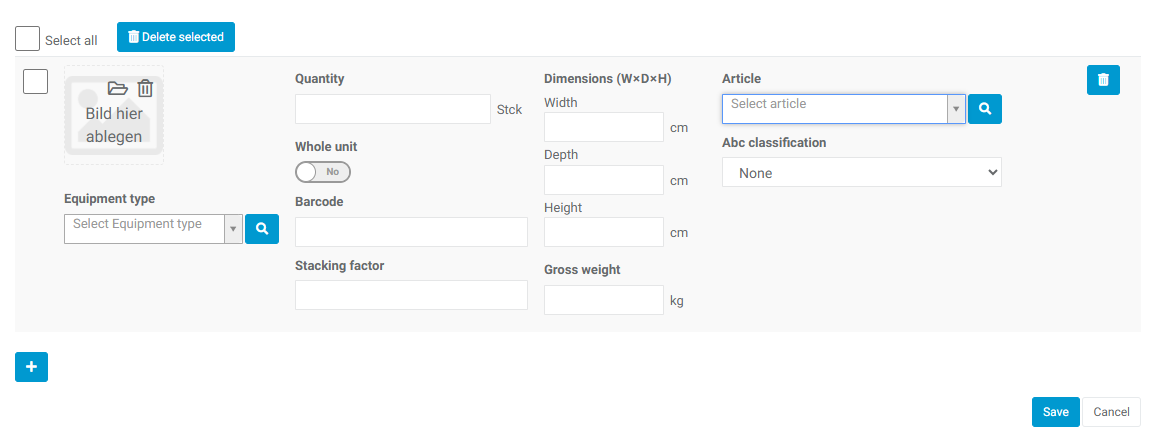This screenshot has height=432, width=1158.
Task: Select the Gross weight field
Action: pyautogui.click(x=603, y=300)
